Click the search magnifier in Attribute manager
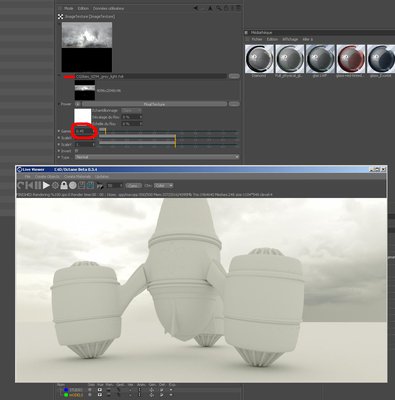Screen dimensions: 395x400 [218, 8]
